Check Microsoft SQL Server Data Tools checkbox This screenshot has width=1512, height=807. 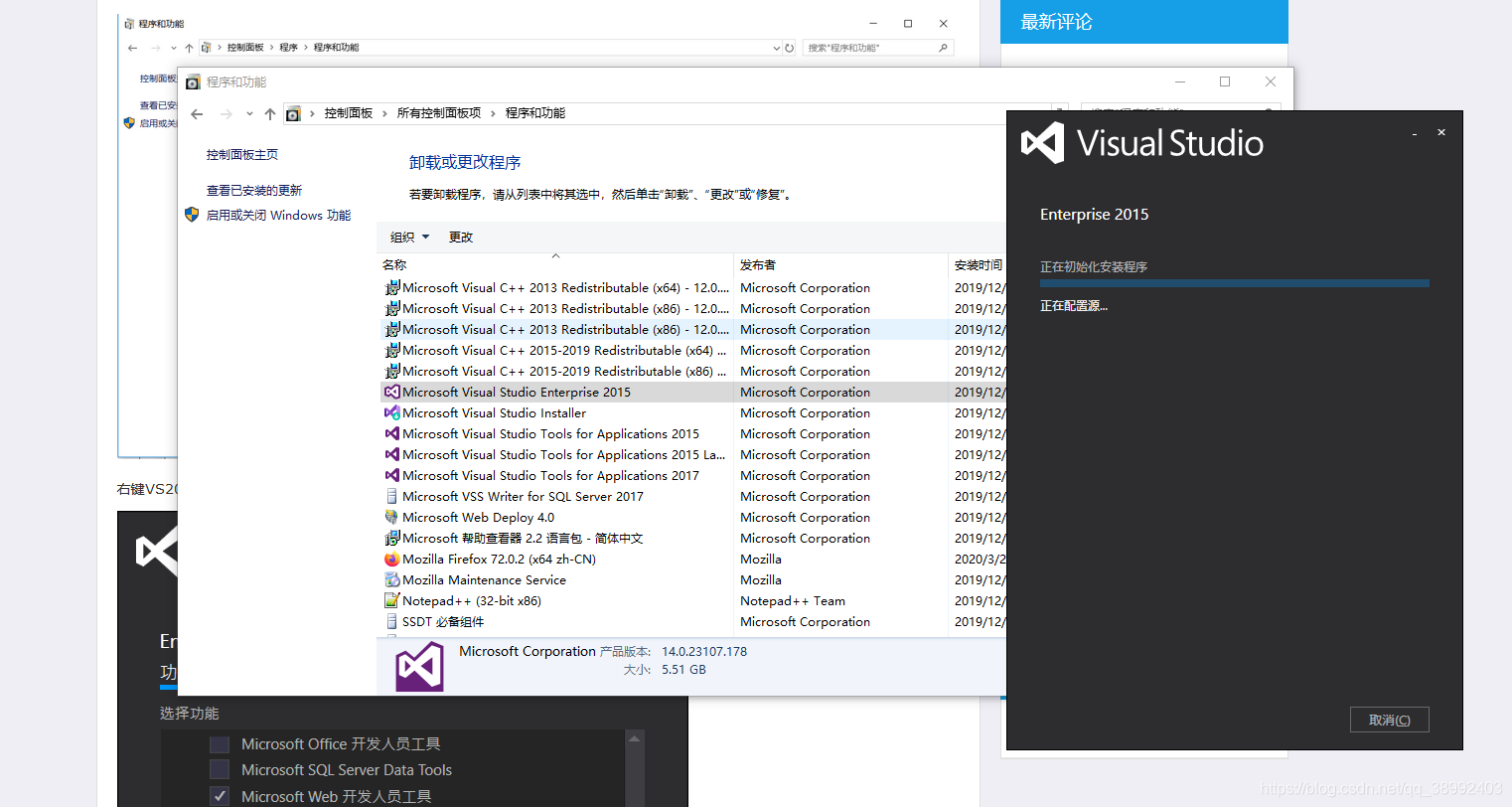coord(220,770)
